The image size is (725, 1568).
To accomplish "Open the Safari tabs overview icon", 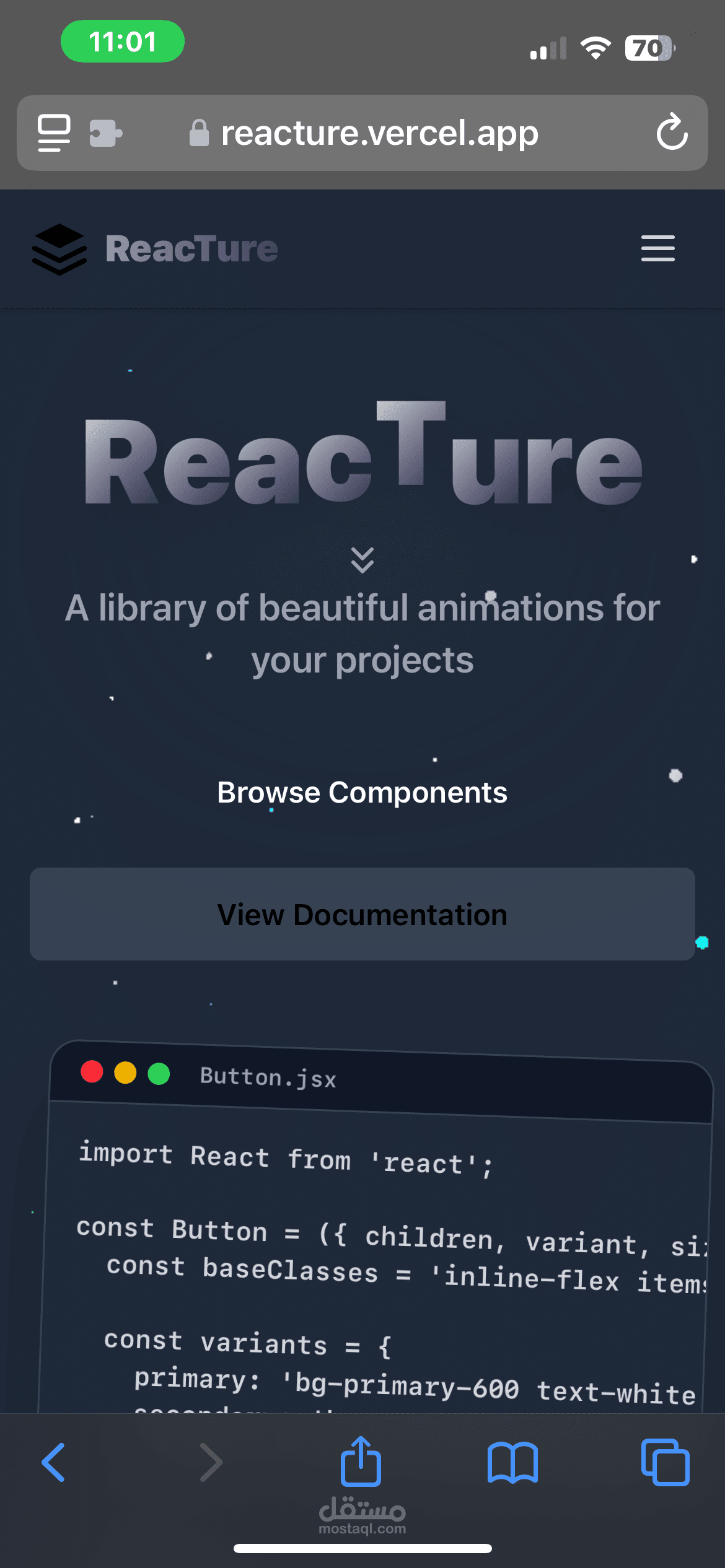I will [x=666, y=1462].
